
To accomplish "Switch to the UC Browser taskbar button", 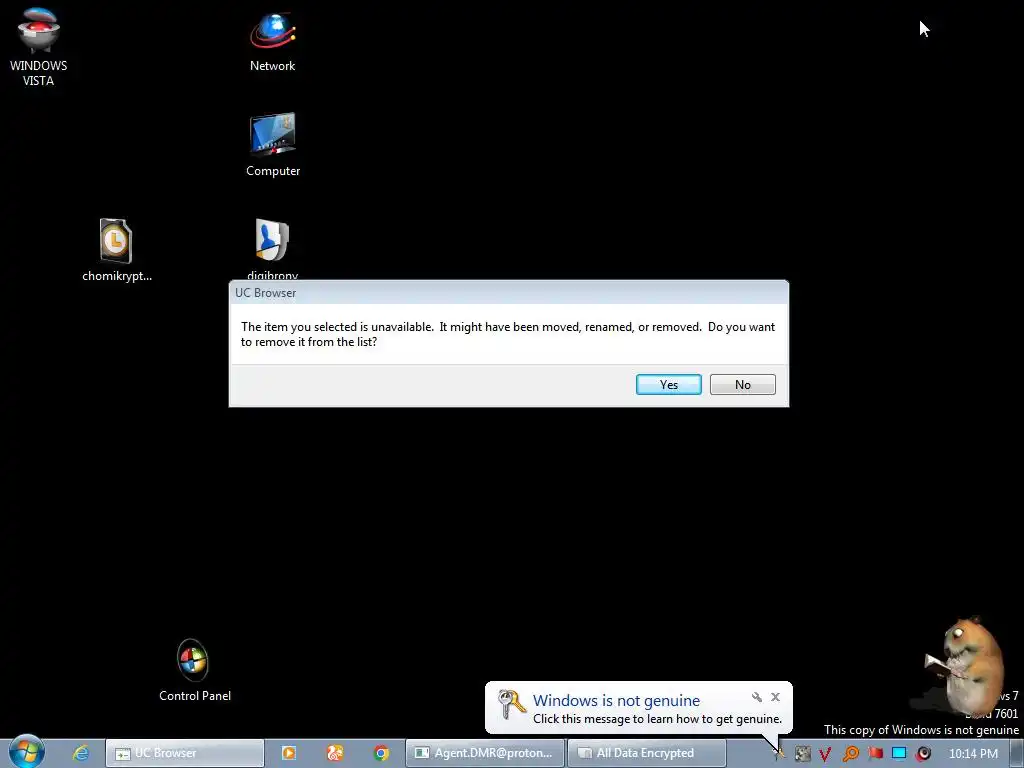I will pyautogui.click(x=185, y=753).
